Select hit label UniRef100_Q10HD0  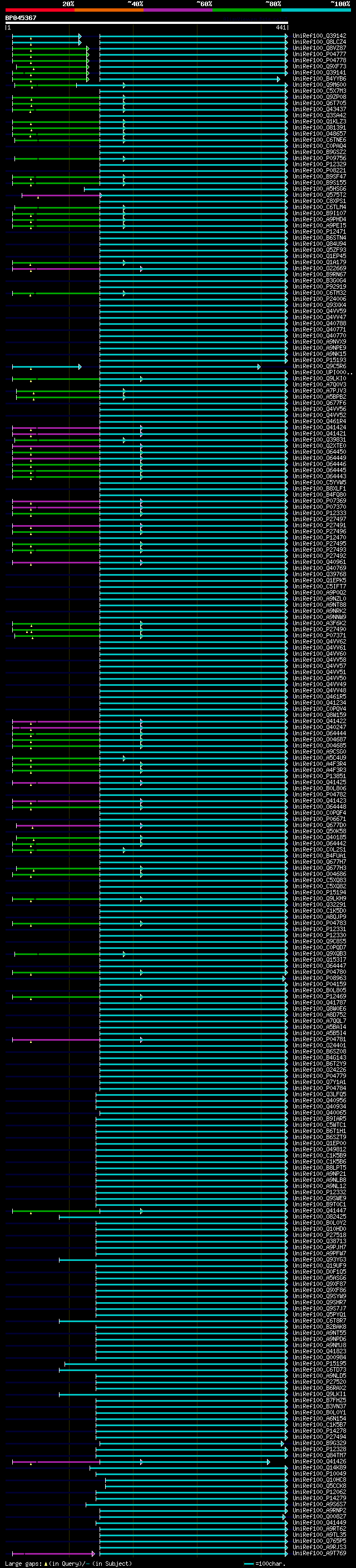[319, 1229]
